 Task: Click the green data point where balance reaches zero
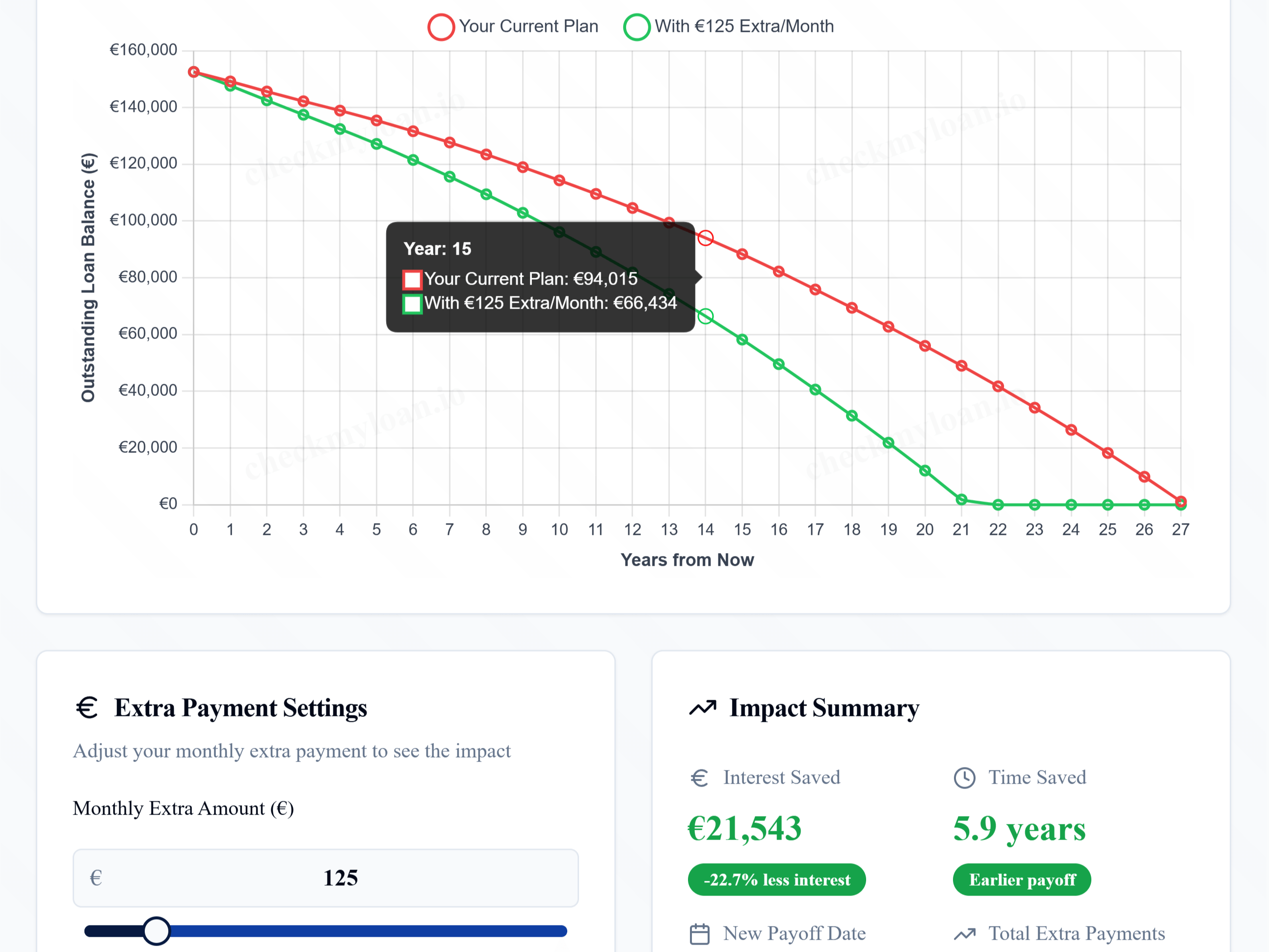tap(998, 504)
